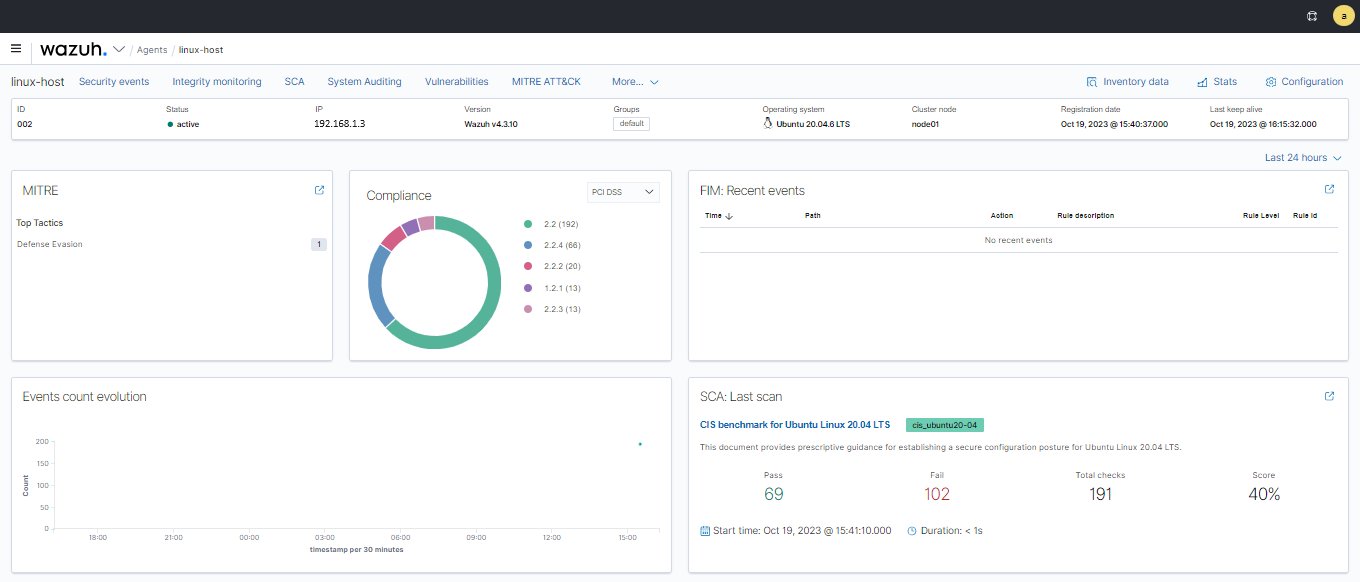Click the Inventory data icon
Image resolution: width=1360 pixels, height=582 pixels.
click(1091, 82)
